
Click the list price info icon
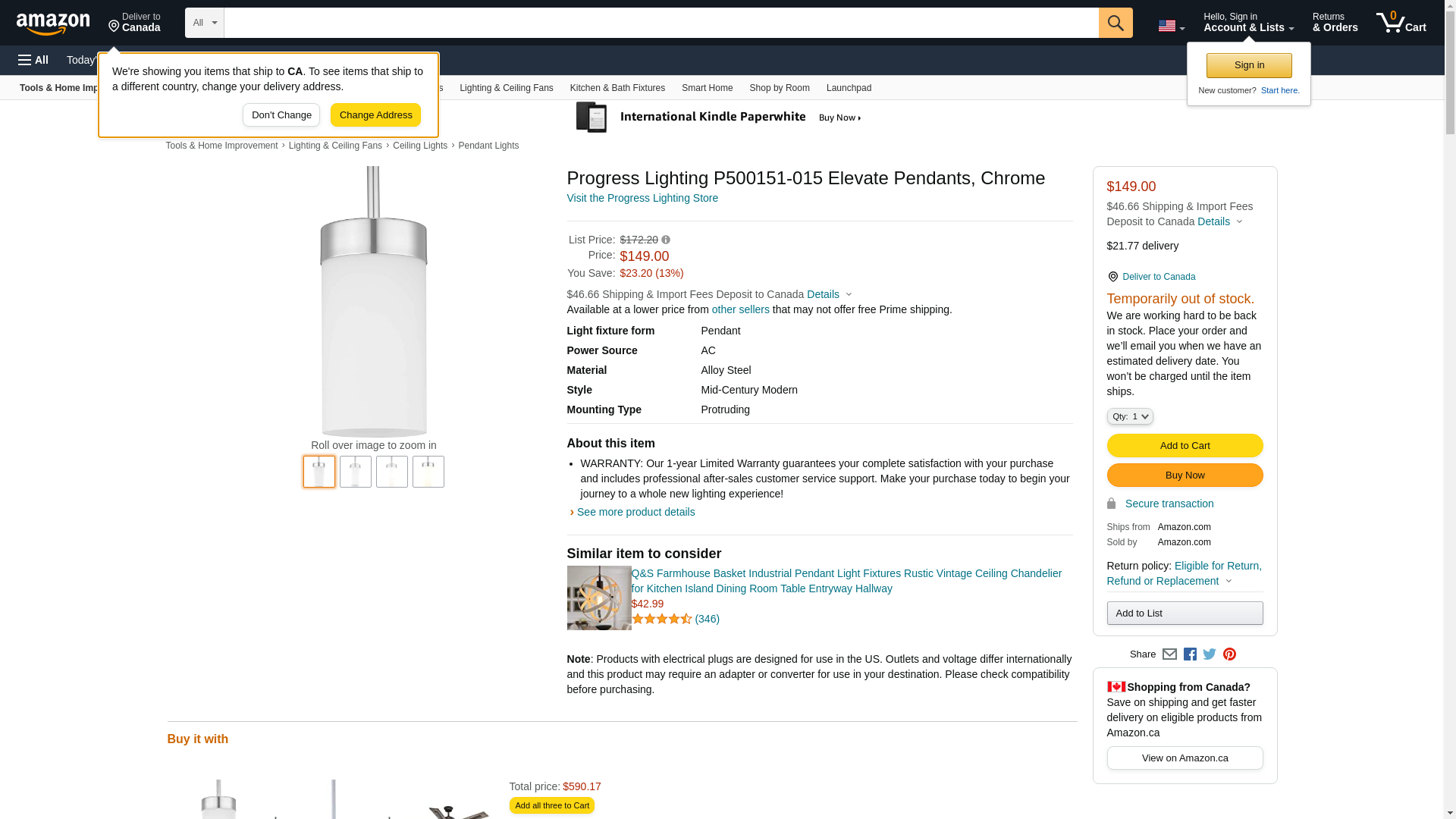[666, 240]
